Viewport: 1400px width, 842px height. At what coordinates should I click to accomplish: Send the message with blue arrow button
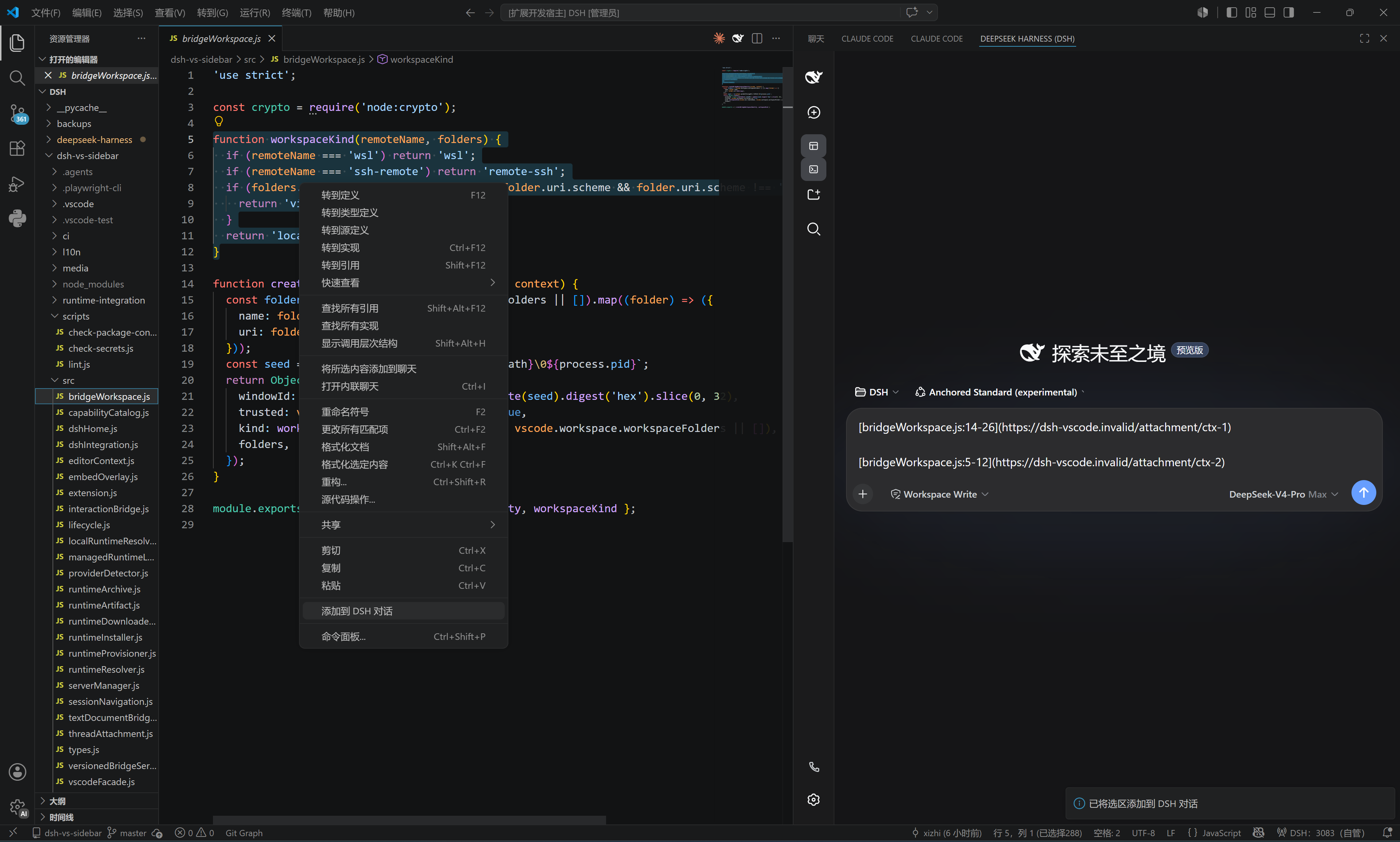[1363, 493]
